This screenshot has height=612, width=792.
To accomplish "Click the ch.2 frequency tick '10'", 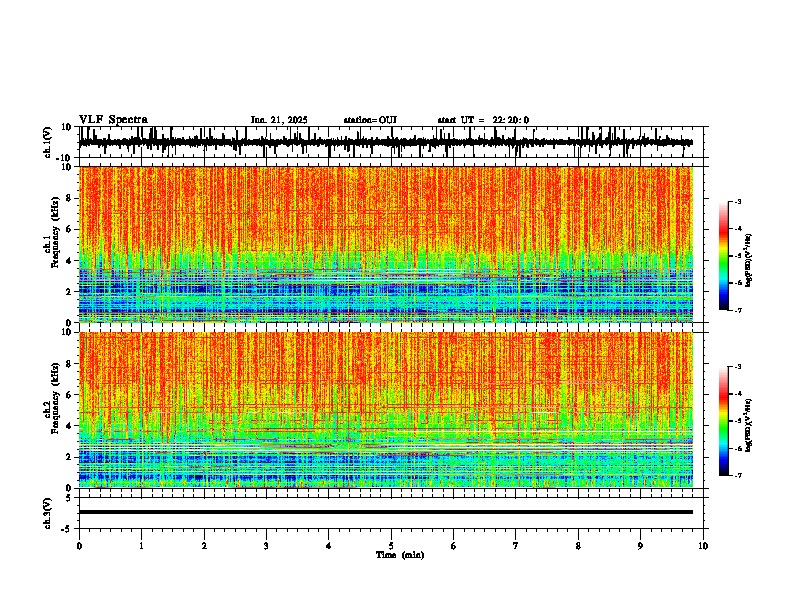I will coord(67,332).
